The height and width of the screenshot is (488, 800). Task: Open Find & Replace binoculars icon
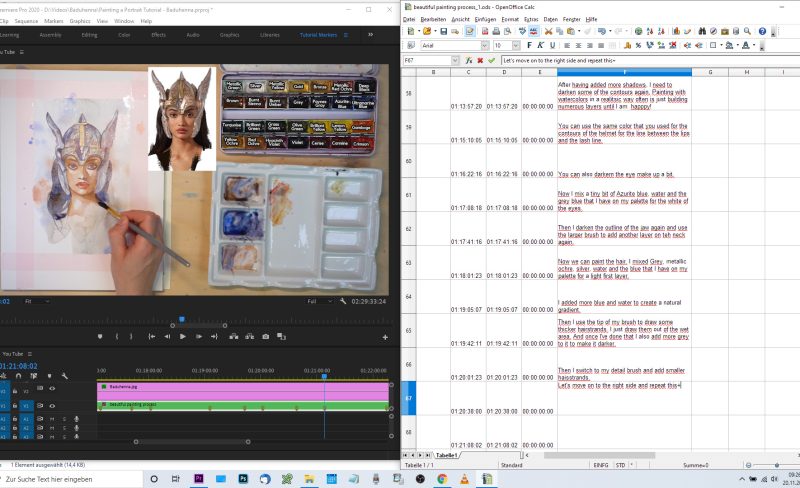[x=702, y=32]
